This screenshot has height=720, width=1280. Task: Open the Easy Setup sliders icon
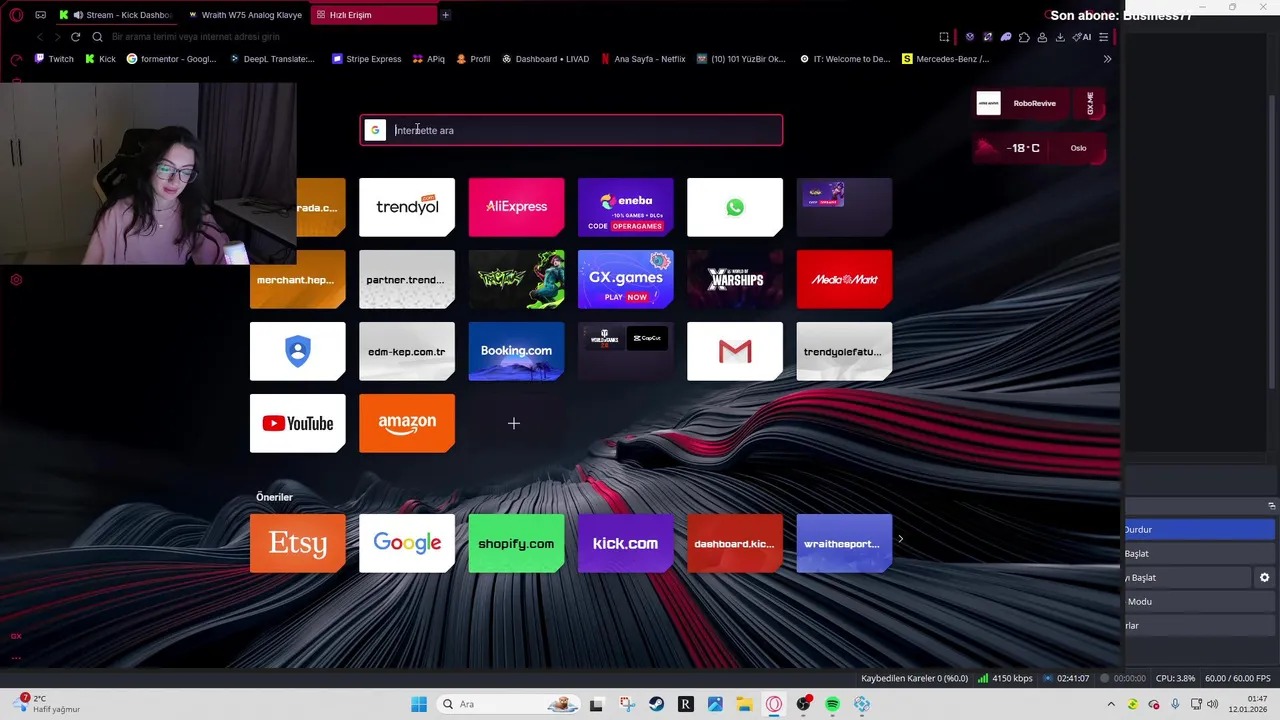[x=1103, y=37]
